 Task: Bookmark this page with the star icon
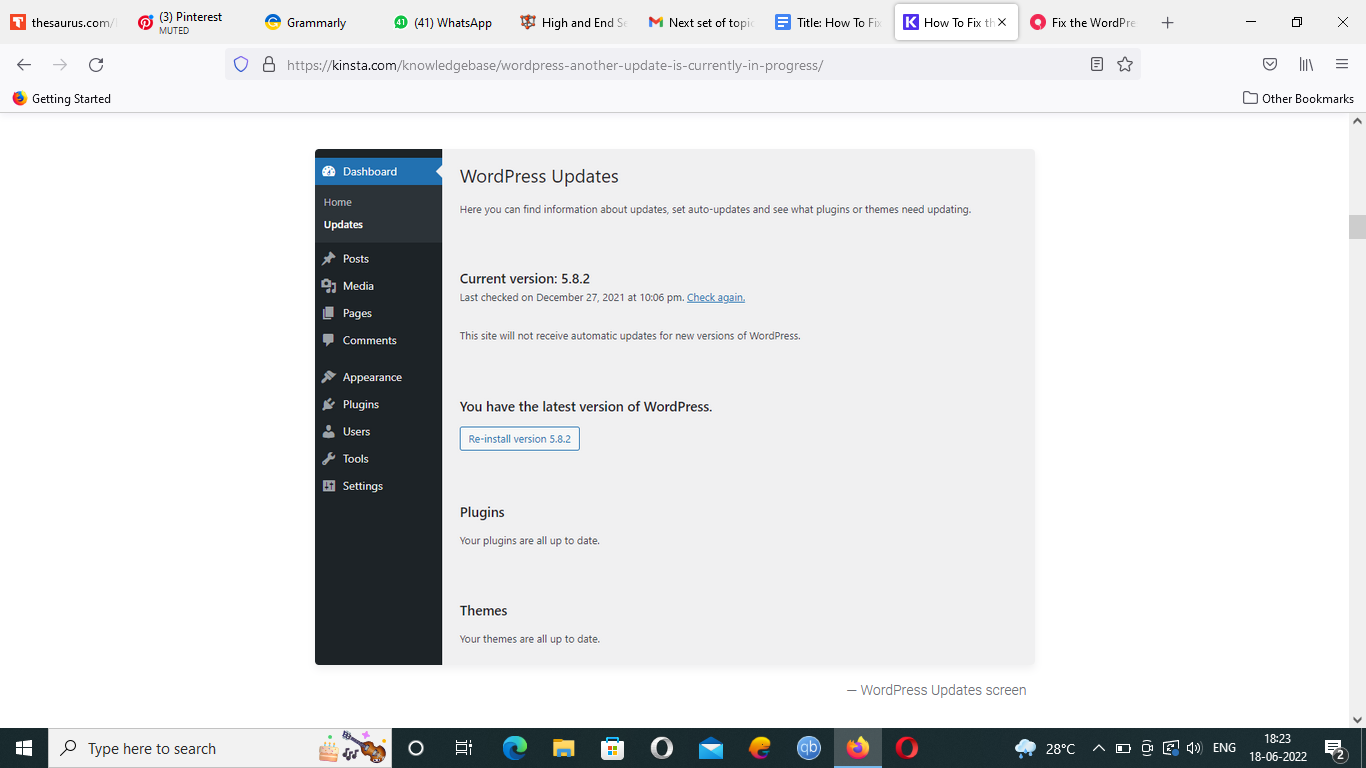(x=1125, y=65)
